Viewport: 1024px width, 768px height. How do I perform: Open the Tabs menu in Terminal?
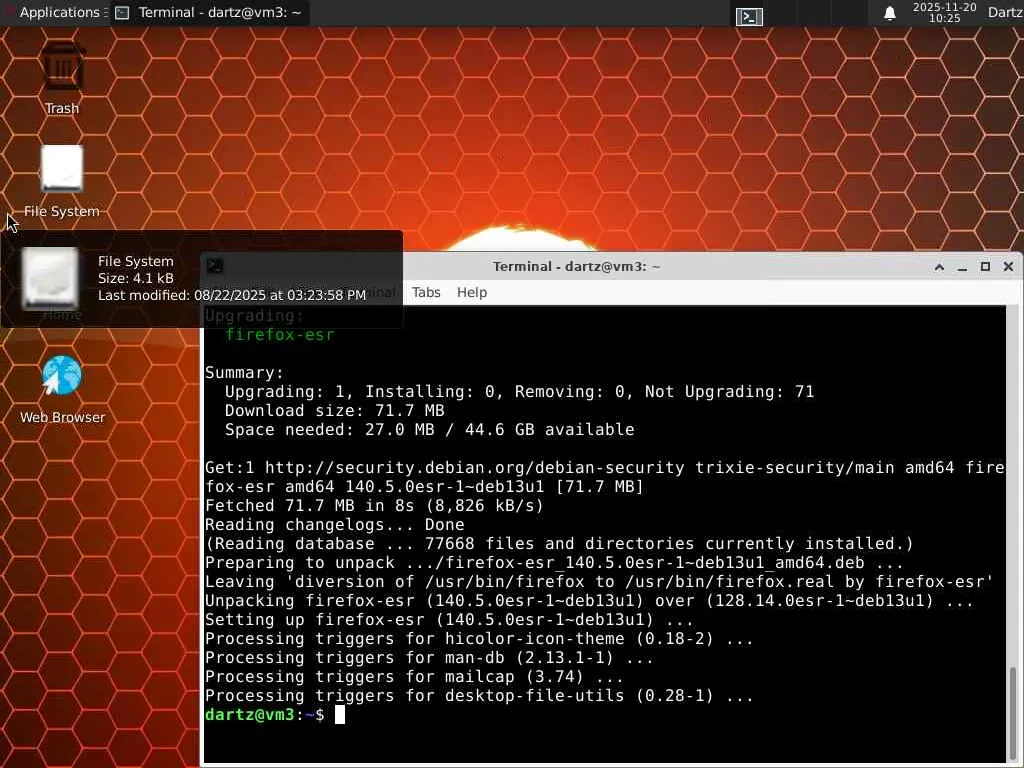point(426,293)
